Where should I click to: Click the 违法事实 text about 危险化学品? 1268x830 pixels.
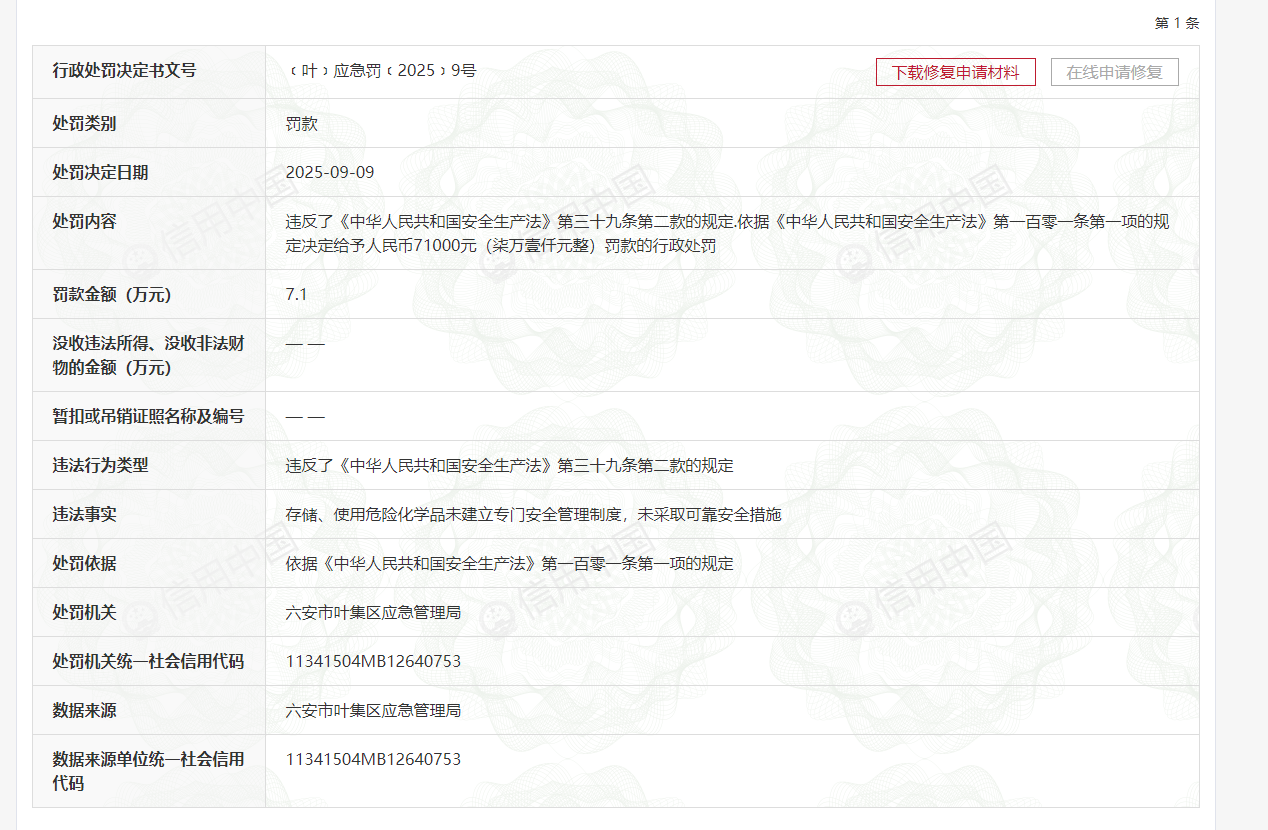click(x=533, y=515)
